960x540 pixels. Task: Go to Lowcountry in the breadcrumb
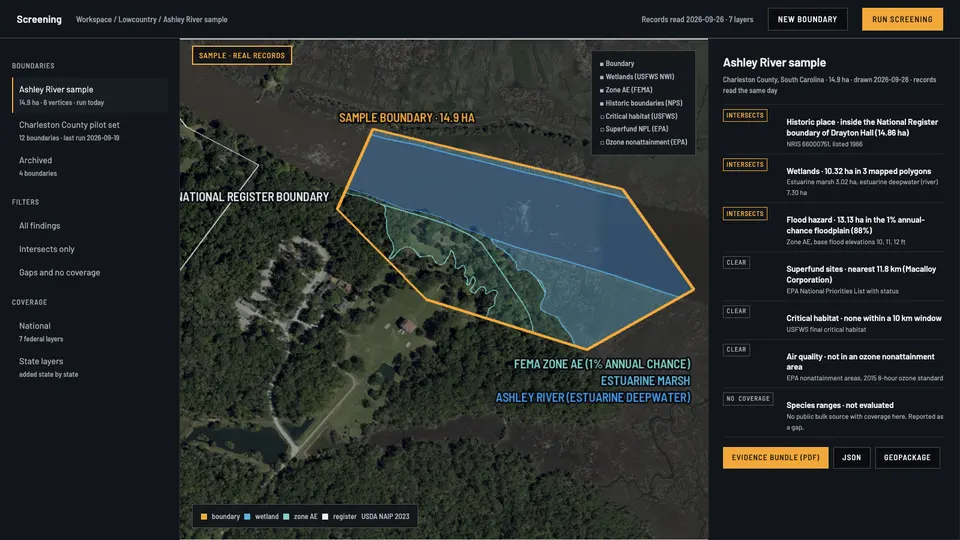click(x=137, y=20)
